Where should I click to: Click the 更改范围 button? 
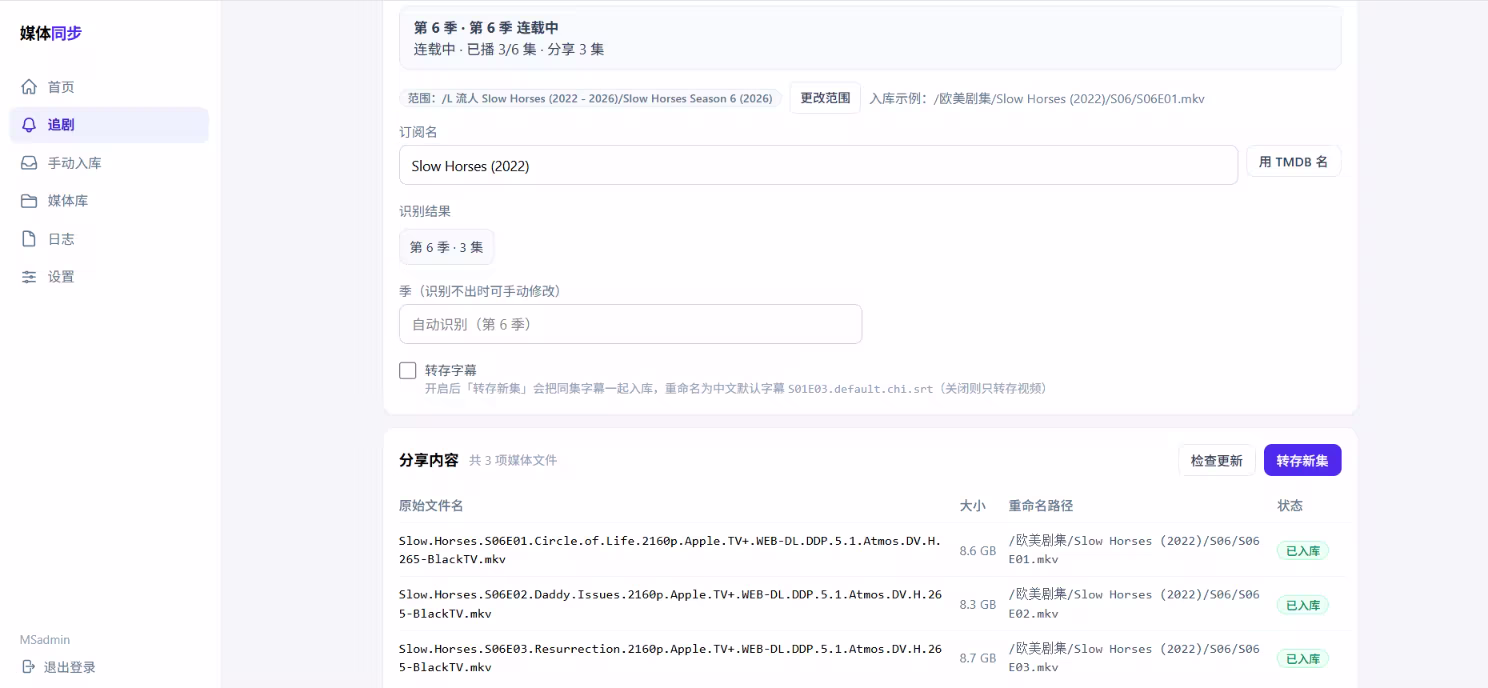point(825,98)
